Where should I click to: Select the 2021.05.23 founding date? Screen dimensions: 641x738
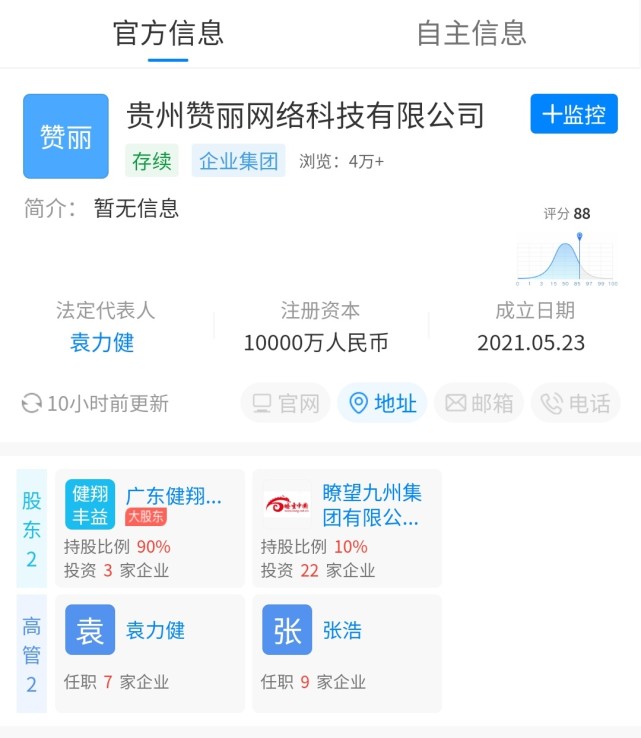[x=531, y=343]
